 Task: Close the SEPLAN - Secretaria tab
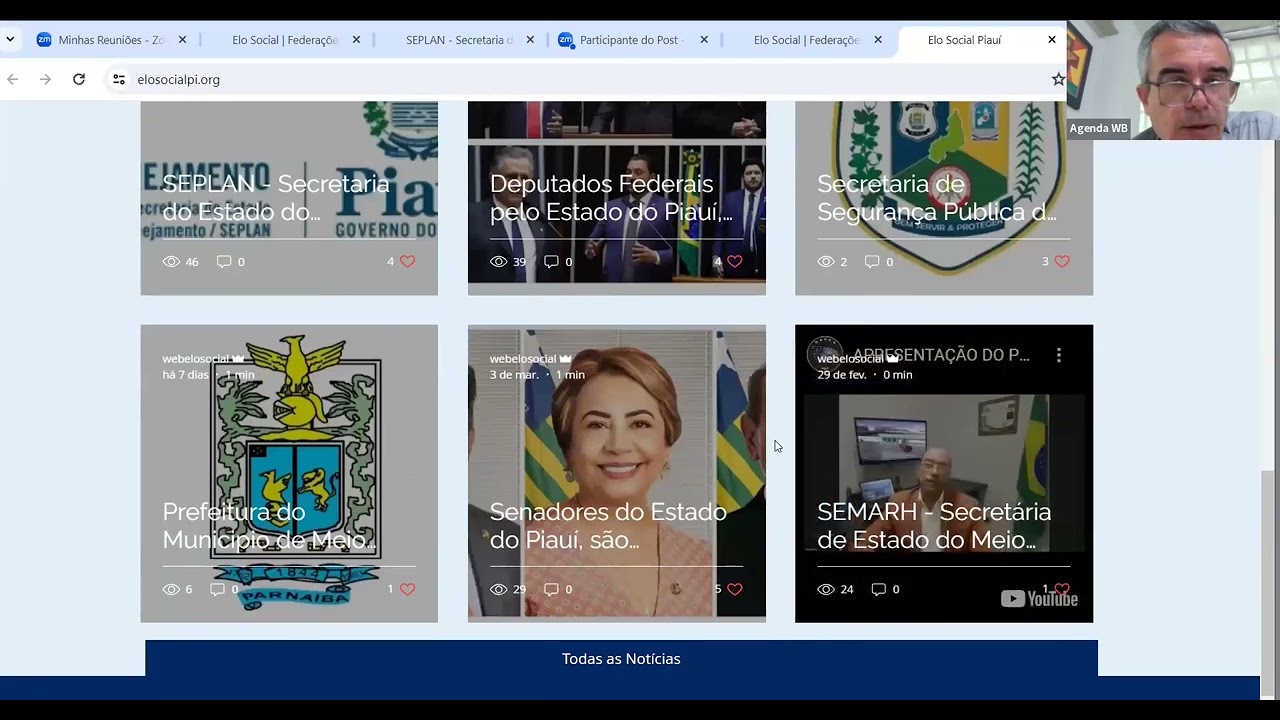pos(530,40)
